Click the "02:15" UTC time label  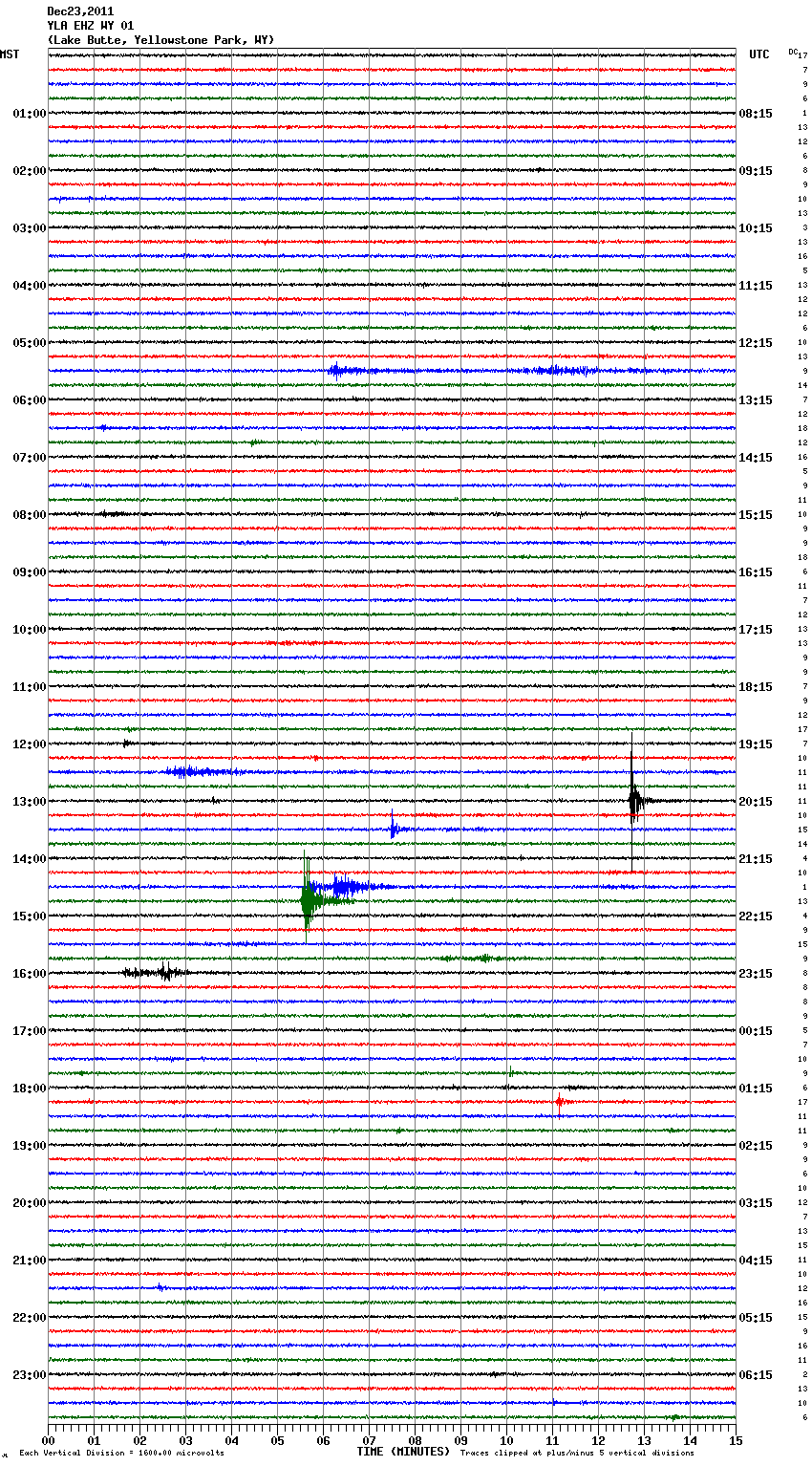(756, 1146)
